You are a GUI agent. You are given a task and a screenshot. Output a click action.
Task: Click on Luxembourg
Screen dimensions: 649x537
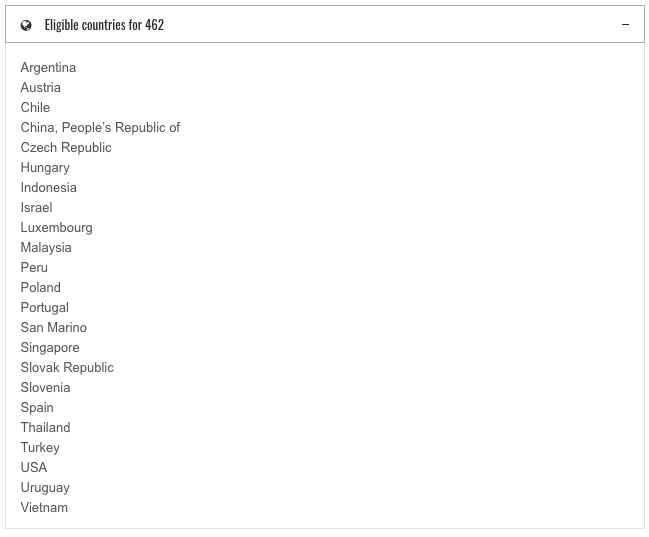[x=57, y=228]
